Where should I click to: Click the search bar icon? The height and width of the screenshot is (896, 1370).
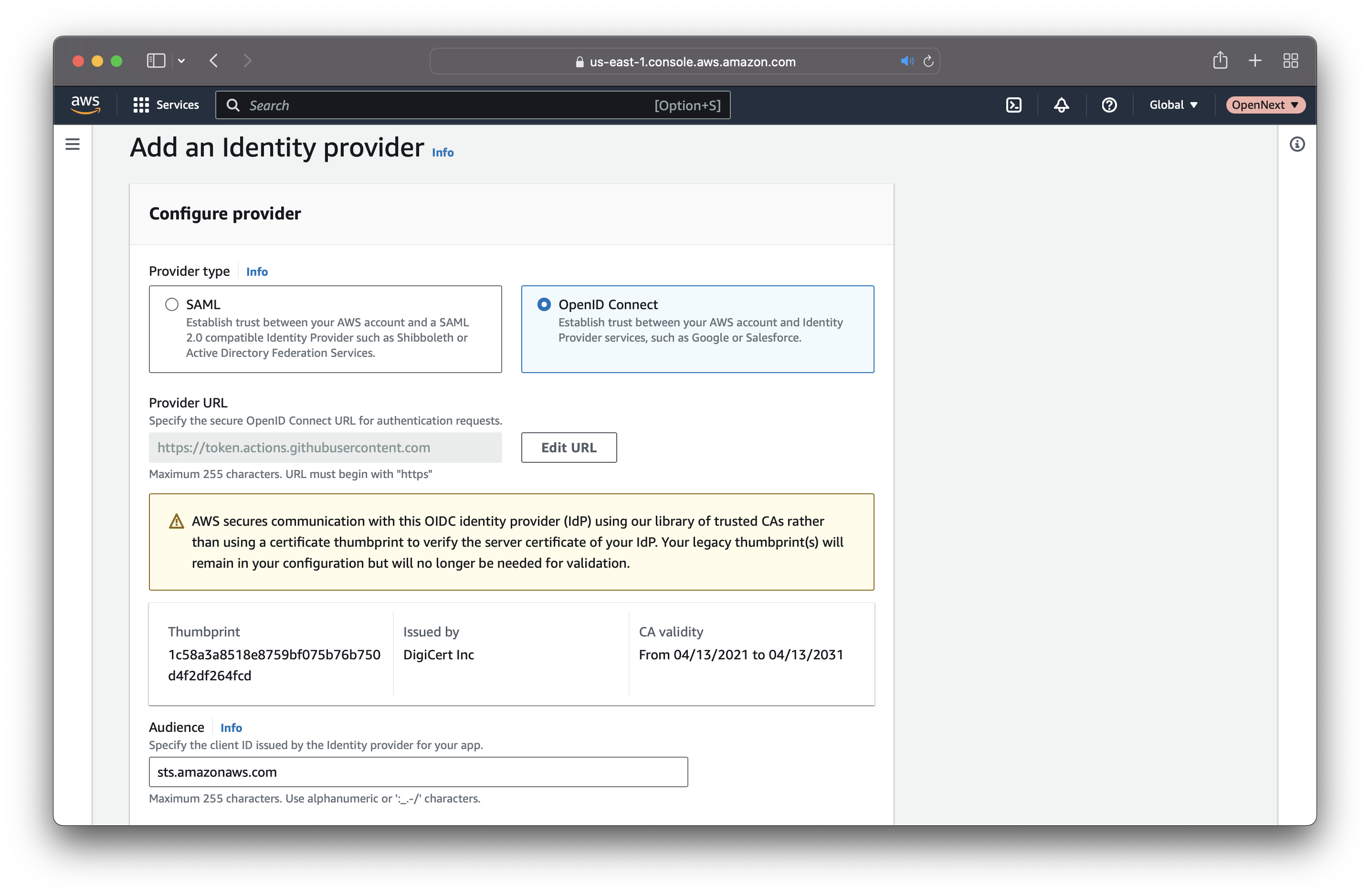233,105
